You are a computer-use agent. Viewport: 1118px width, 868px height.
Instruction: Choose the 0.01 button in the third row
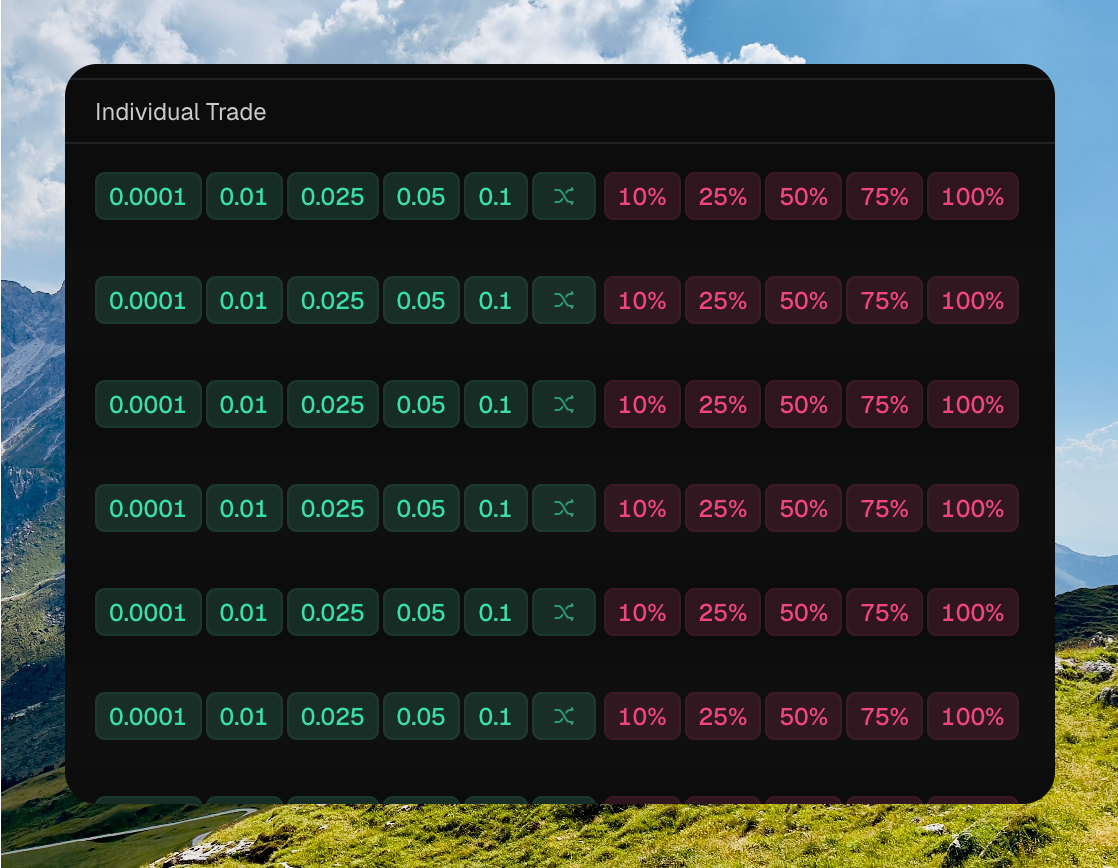click(x=244, y=404)
